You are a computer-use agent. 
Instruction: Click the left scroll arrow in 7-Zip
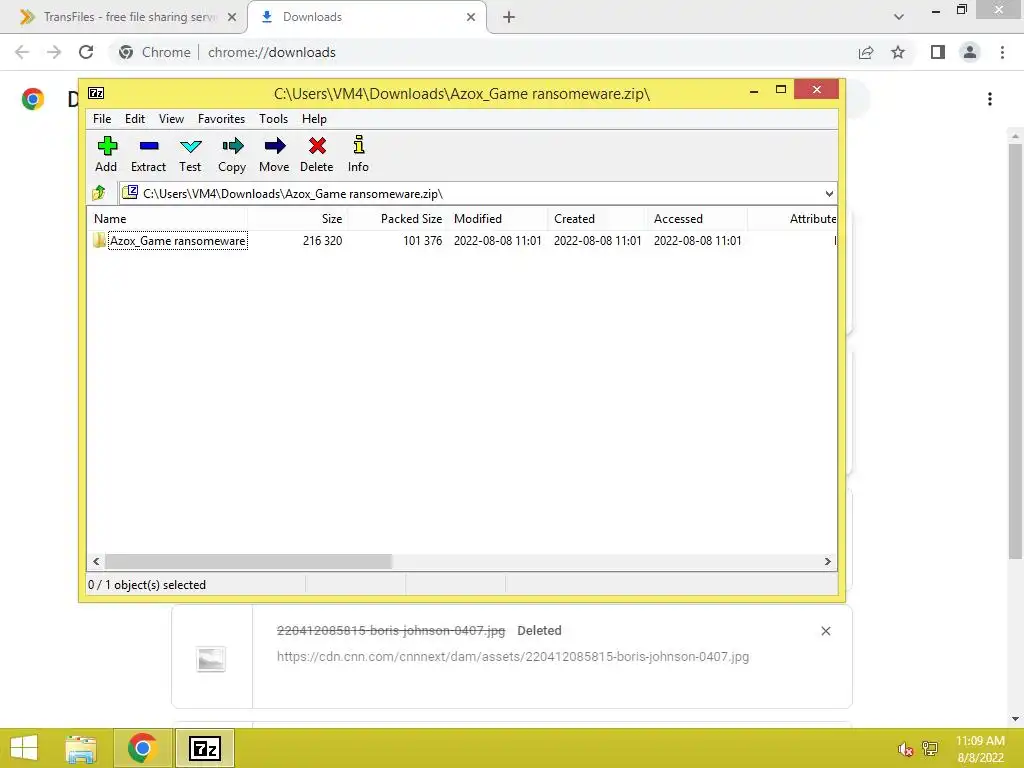click(96, 562)
